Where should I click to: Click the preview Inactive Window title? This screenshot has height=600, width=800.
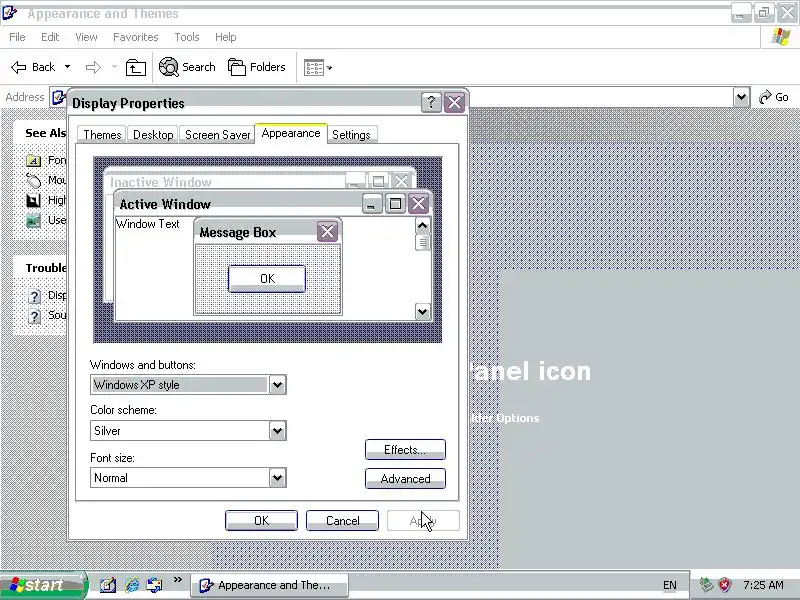(161, 182)
